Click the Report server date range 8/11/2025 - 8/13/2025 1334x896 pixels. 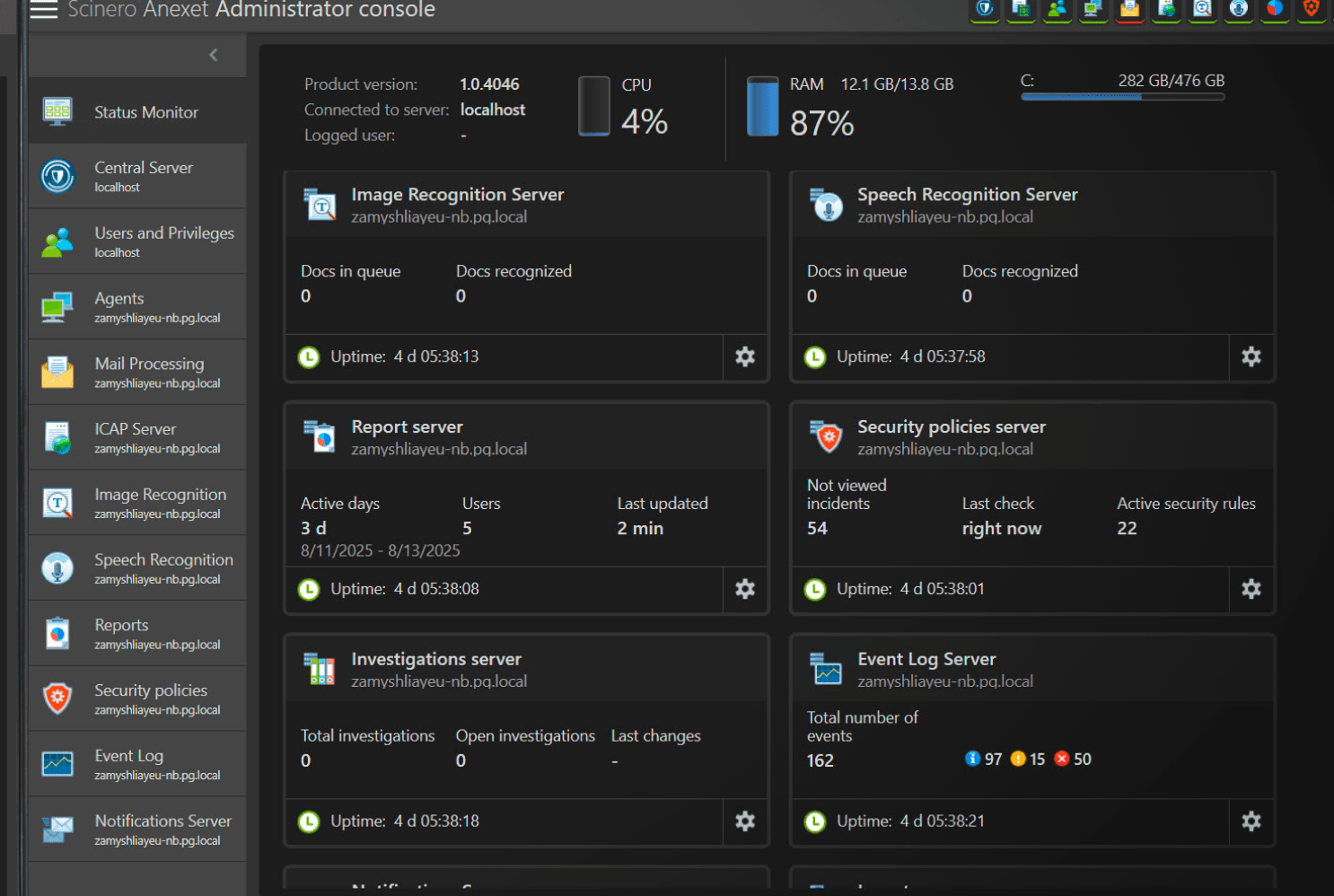[x=381, y=550]
